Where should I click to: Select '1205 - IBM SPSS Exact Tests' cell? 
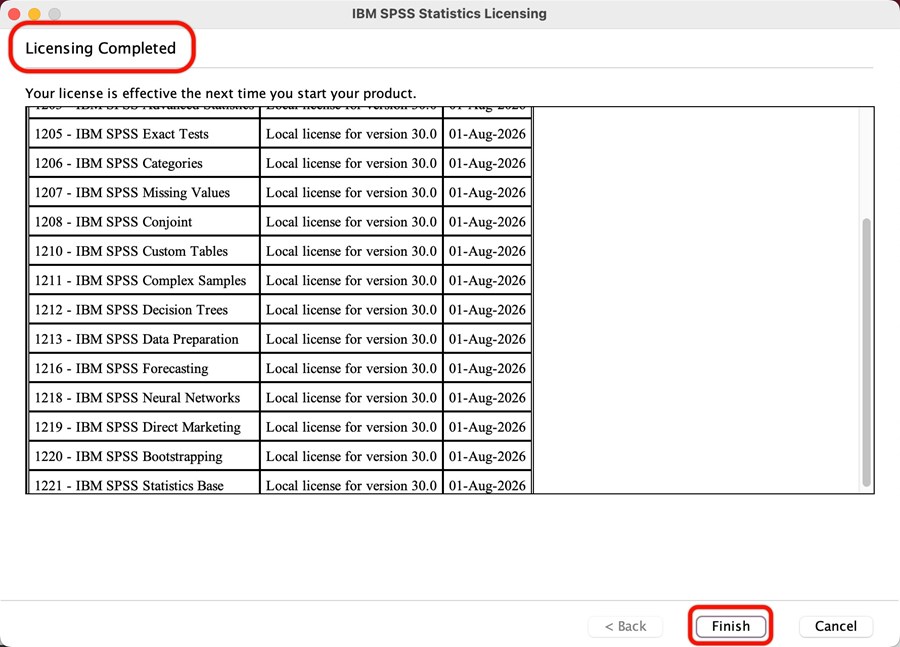click(x=144, y=134)
